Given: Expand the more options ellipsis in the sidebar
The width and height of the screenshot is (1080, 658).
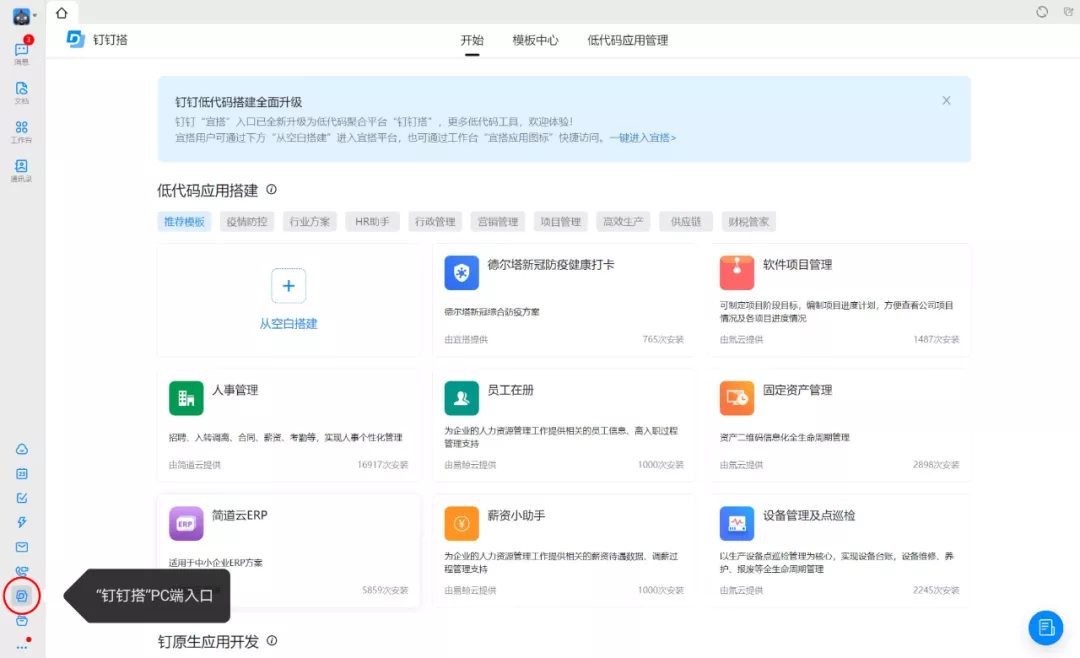Looking at the screenshot, I should tap(22, 648).
